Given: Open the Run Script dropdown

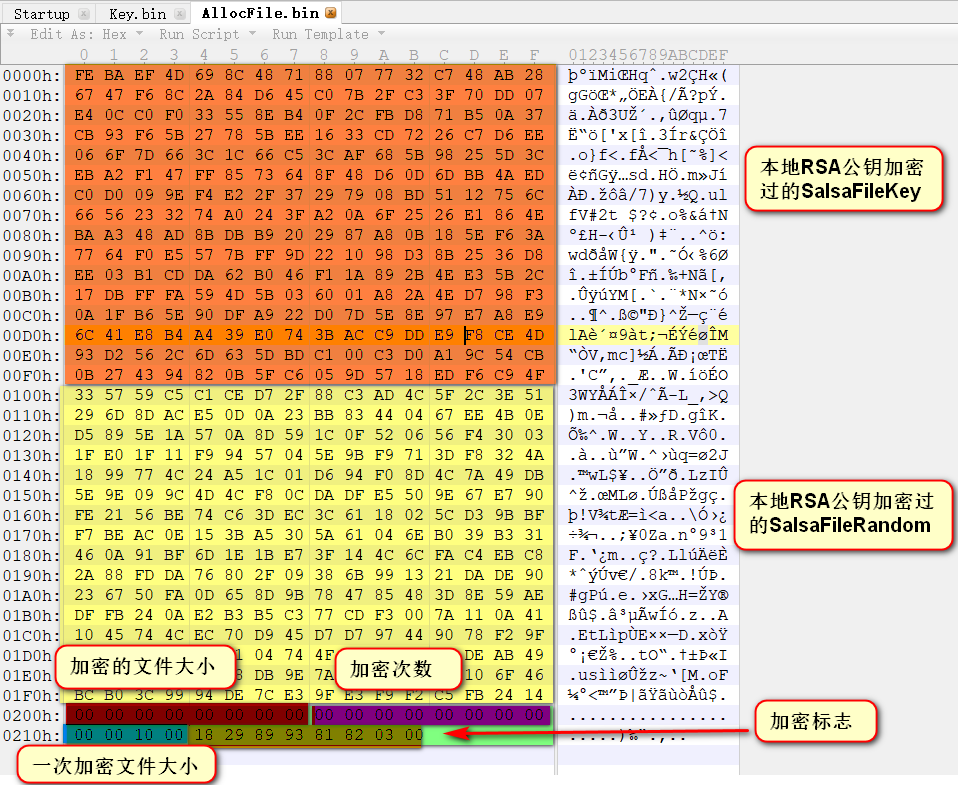Looking at the screenshot, I should [x=207, y=34].
